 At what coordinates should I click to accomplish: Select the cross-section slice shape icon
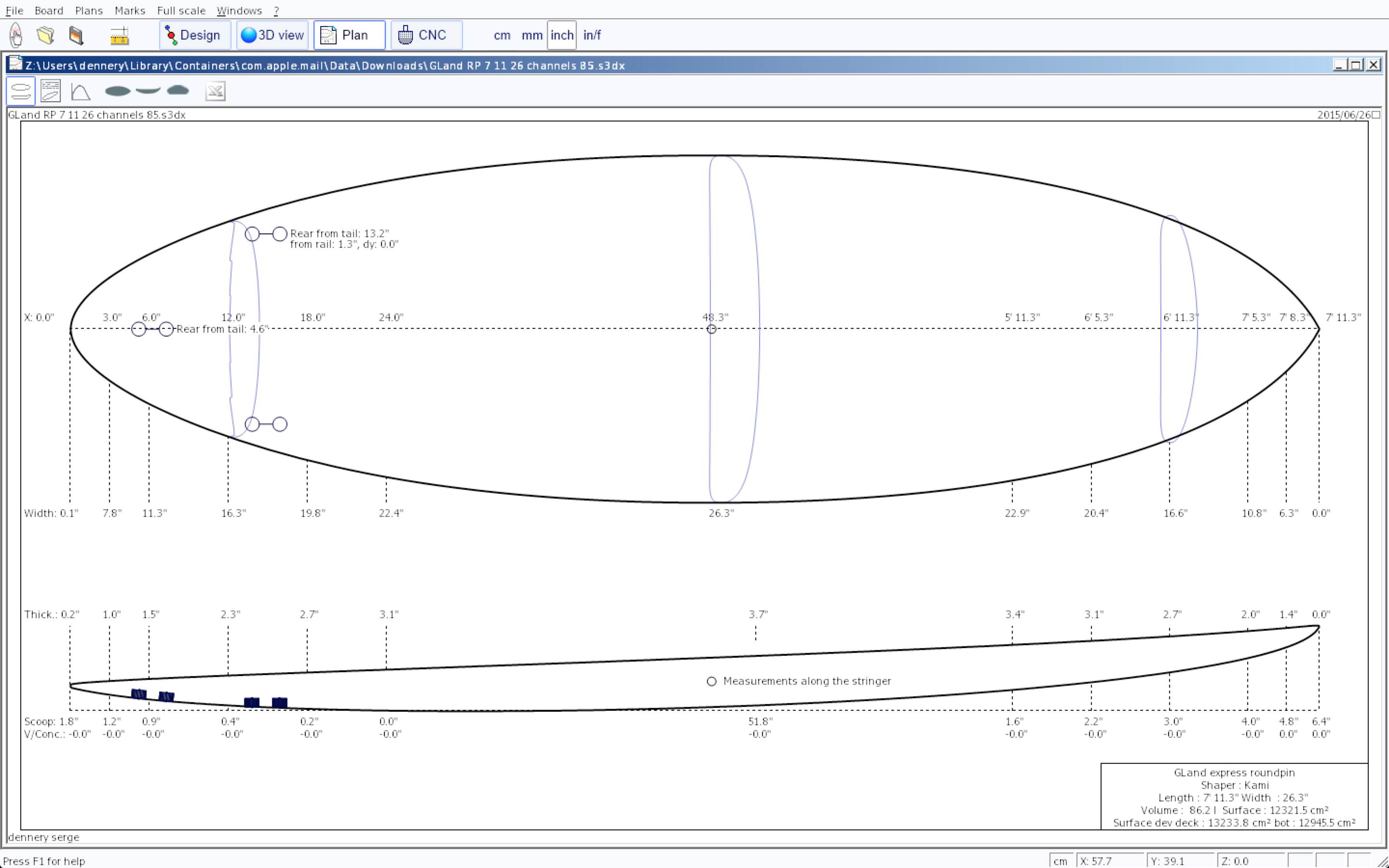tap(178, 90)
